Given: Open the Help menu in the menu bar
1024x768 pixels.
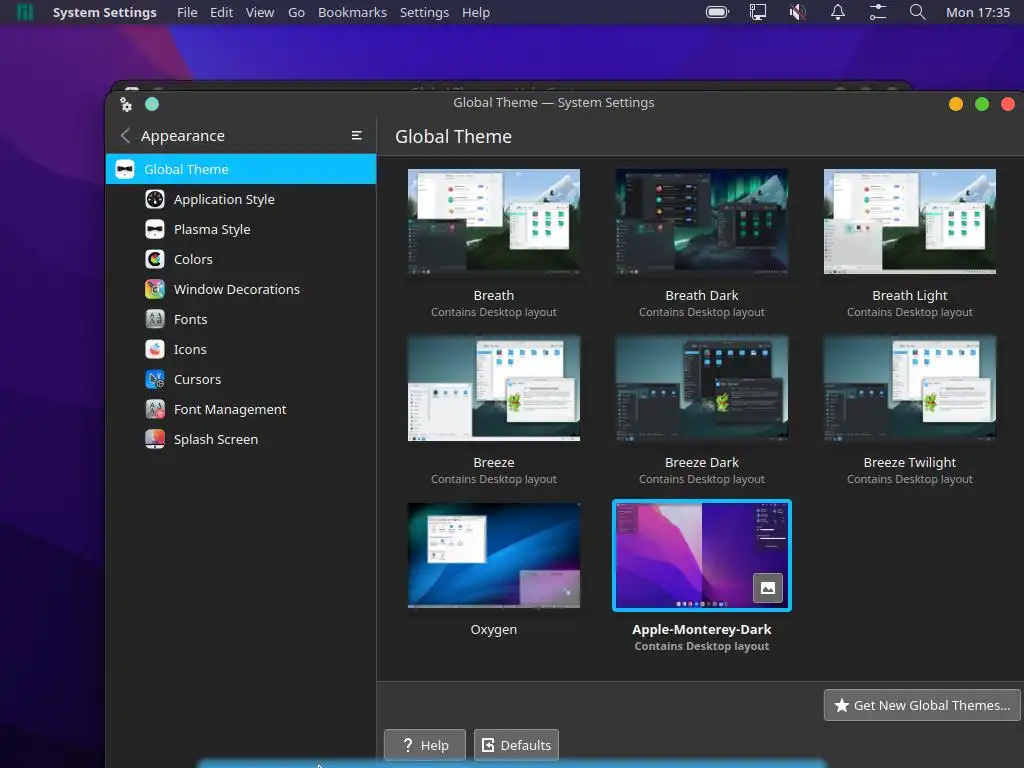Looking at the screenshot, I should tap(476, 12).
